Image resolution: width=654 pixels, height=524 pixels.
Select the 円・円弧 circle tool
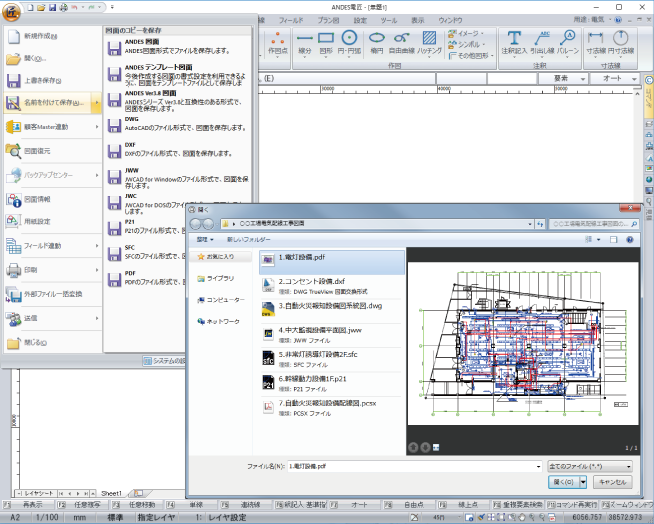[x=350, y=43]
